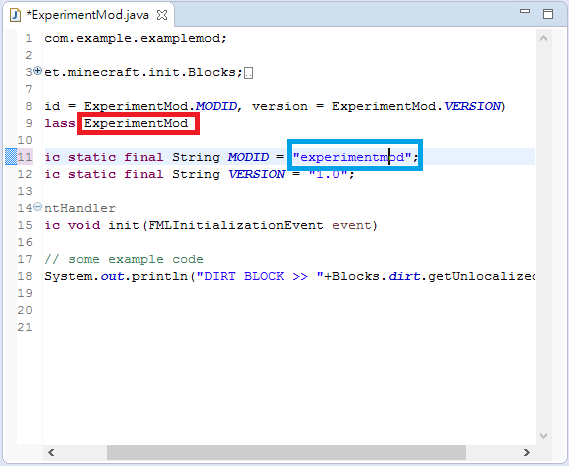The height and width of the screenshot is (466, 569).
Task: Click the ExperimentMod class name on line 9
Action: tap(136, 123)
